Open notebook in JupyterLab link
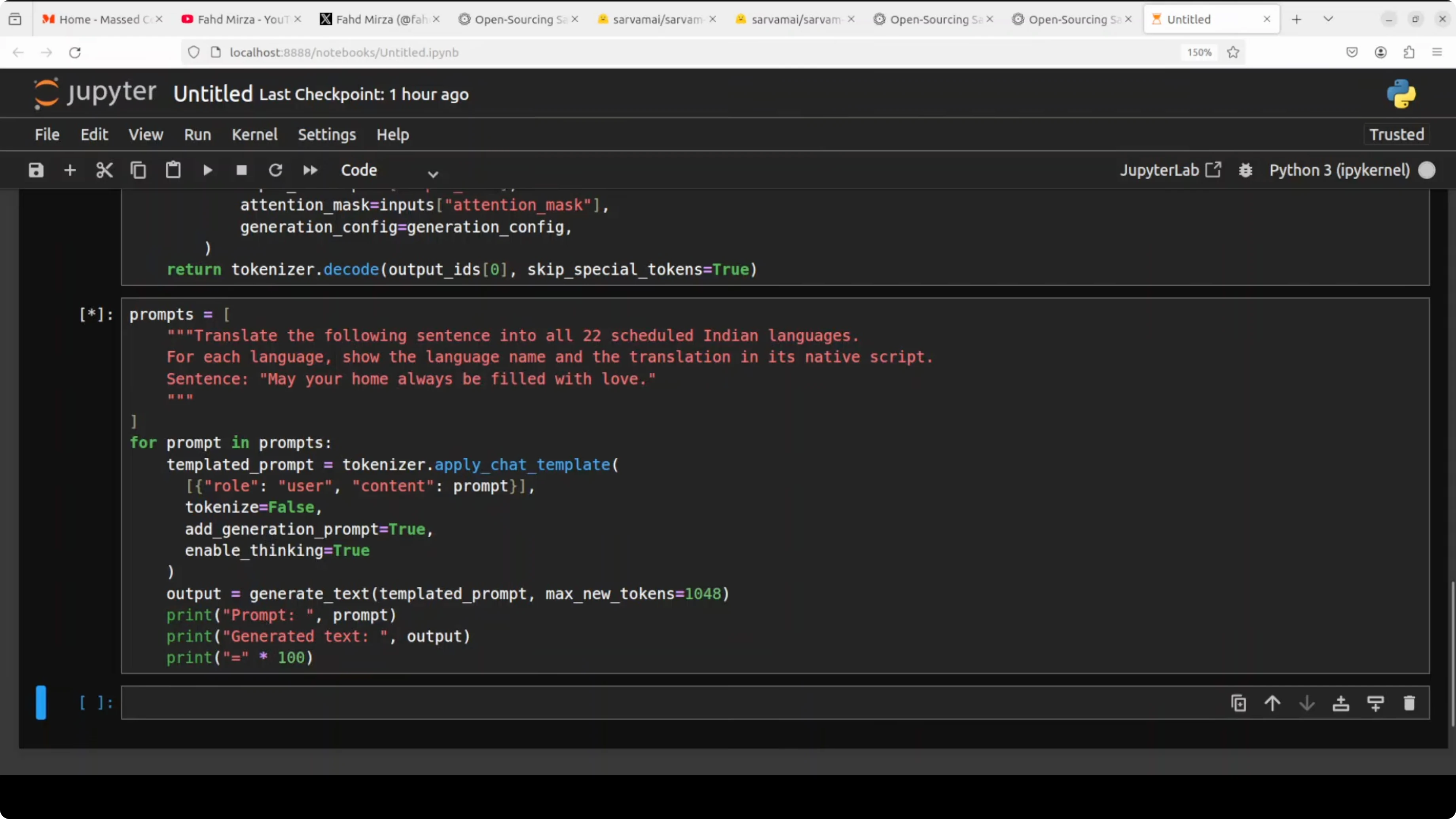1456x819 pixels. (x=1170, y=170)
